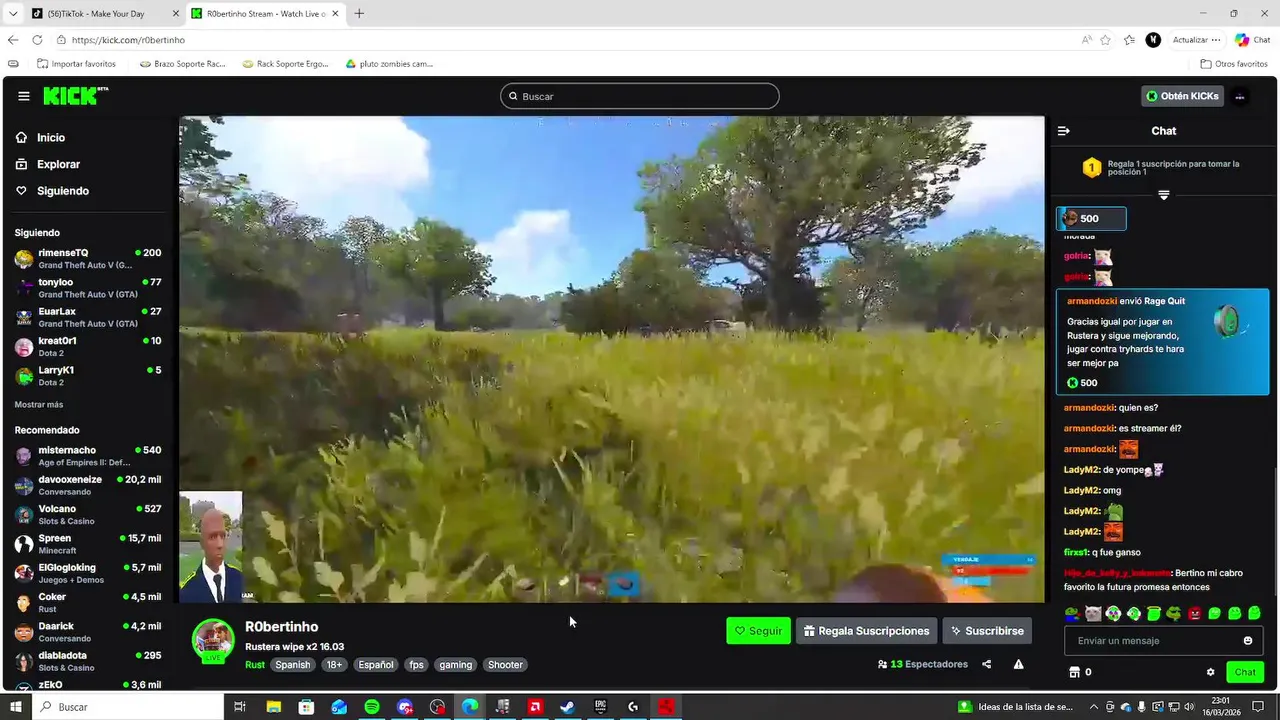Image resolution: width=1280 pixels, height=720 pixels.
Task: Open the emoji picker in the message box
Action: tap(1248, 641)
